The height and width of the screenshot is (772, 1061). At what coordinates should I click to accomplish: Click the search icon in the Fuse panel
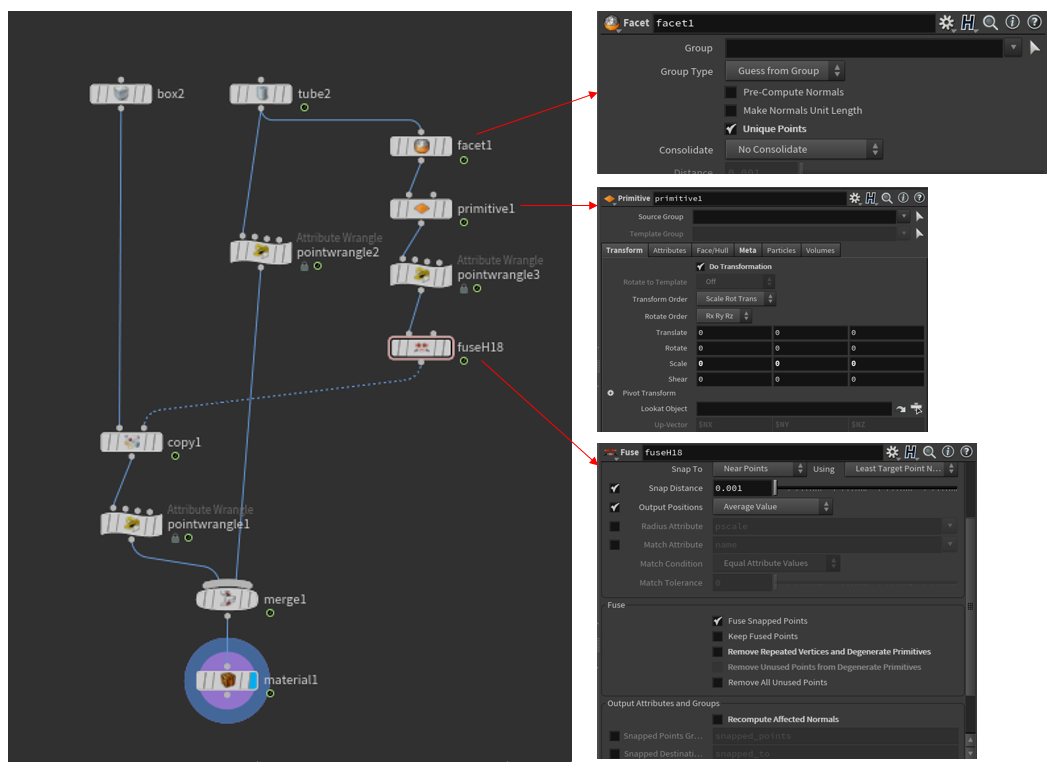[x=929, y=452]
